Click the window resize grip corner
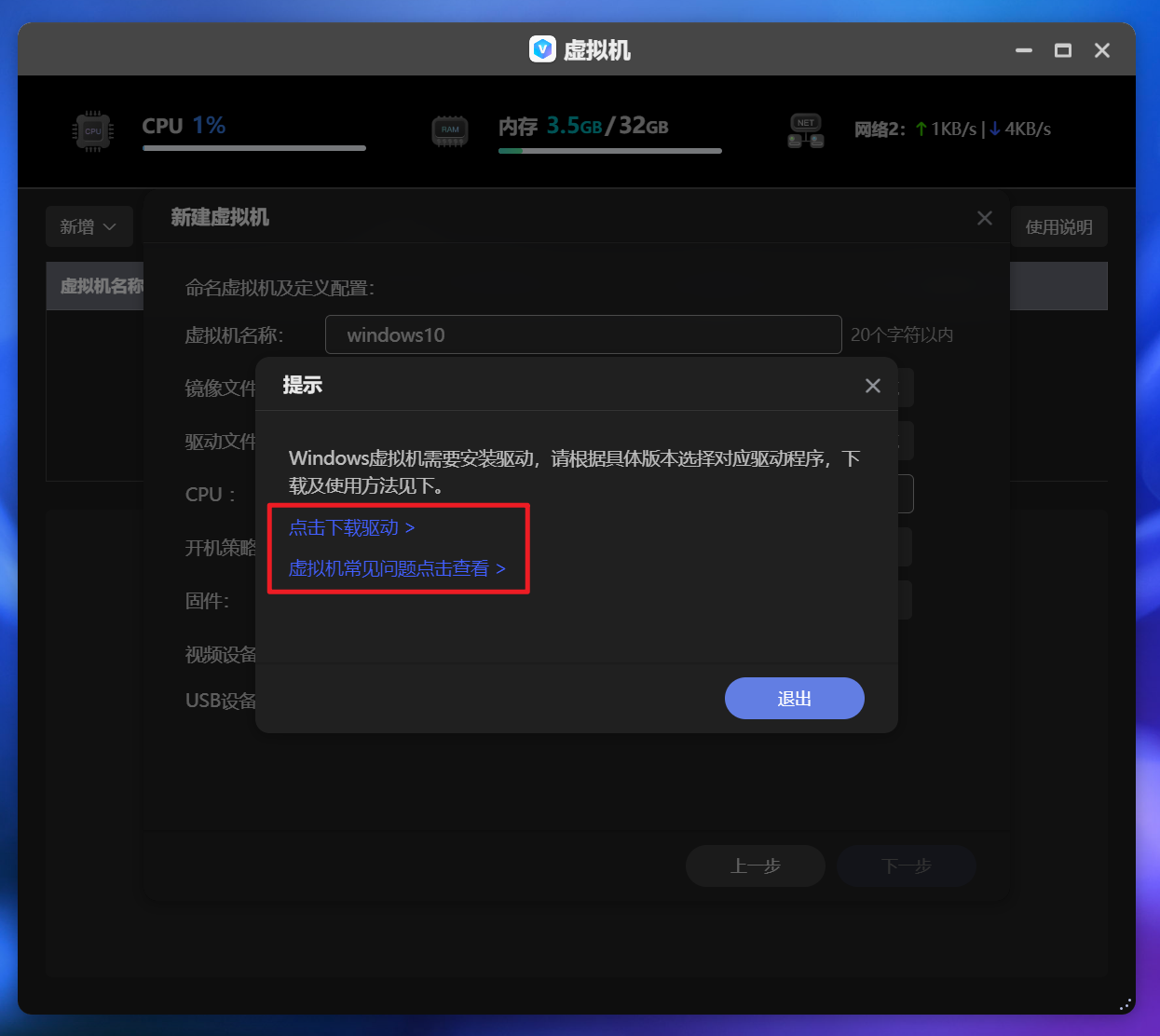1160x1036 pixels. (1126, 1004)
